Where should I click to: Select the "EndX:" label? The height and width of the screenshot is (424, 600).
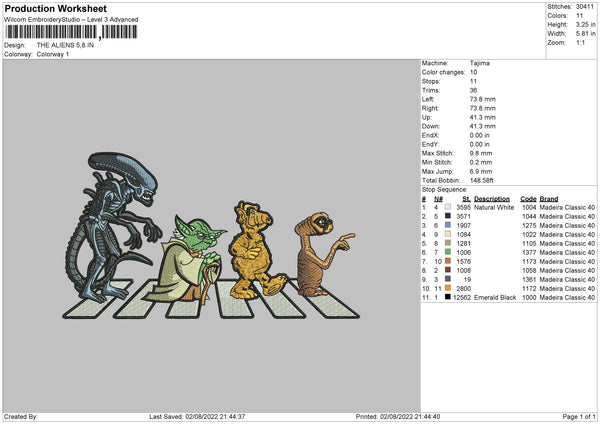pos(430,135)
